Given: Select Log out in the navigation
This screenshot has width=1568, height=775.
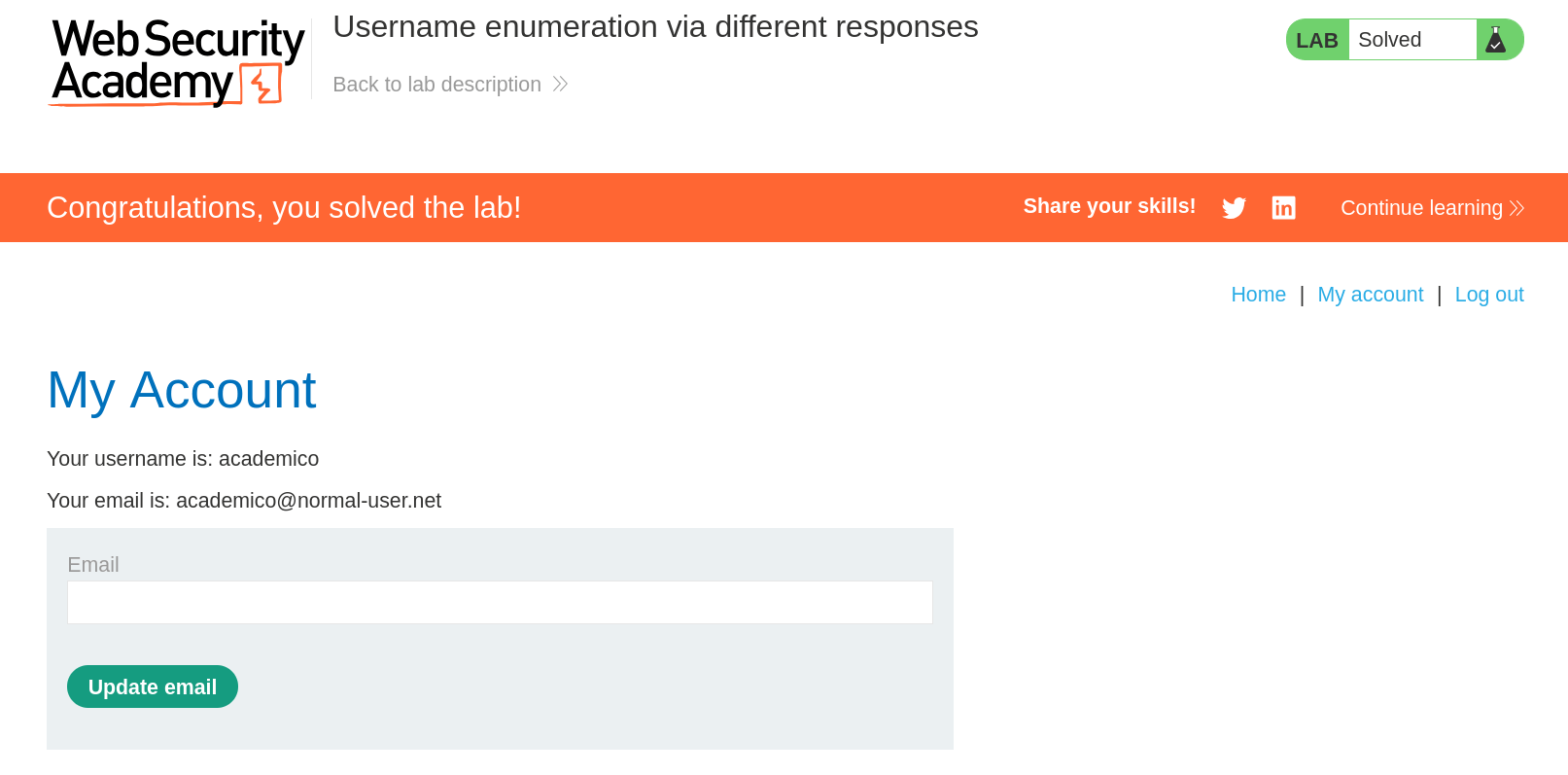Looking at the screenshot, I should point(1488,295).
